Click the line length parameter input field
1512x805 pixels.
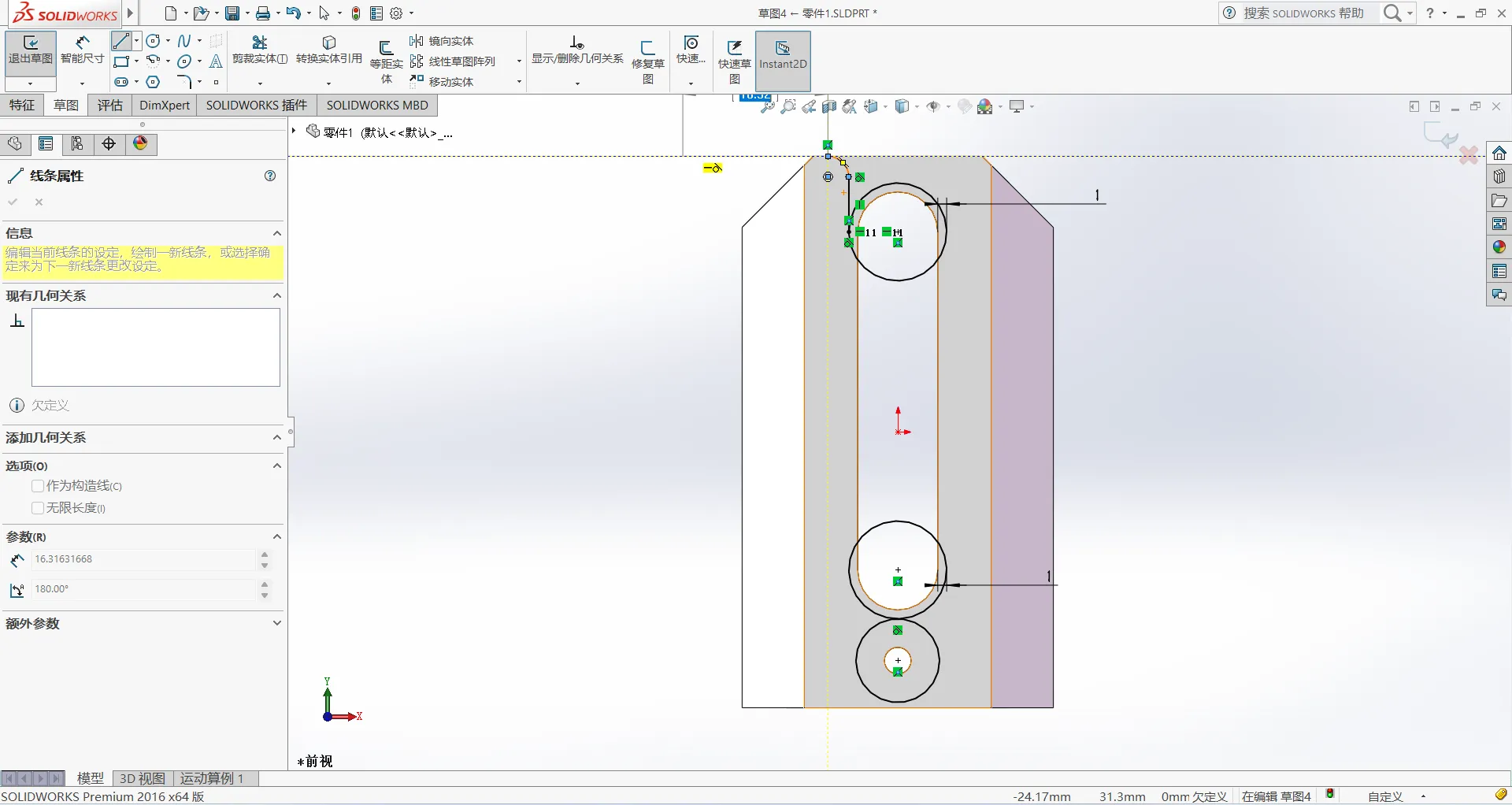tap(142, 559)
